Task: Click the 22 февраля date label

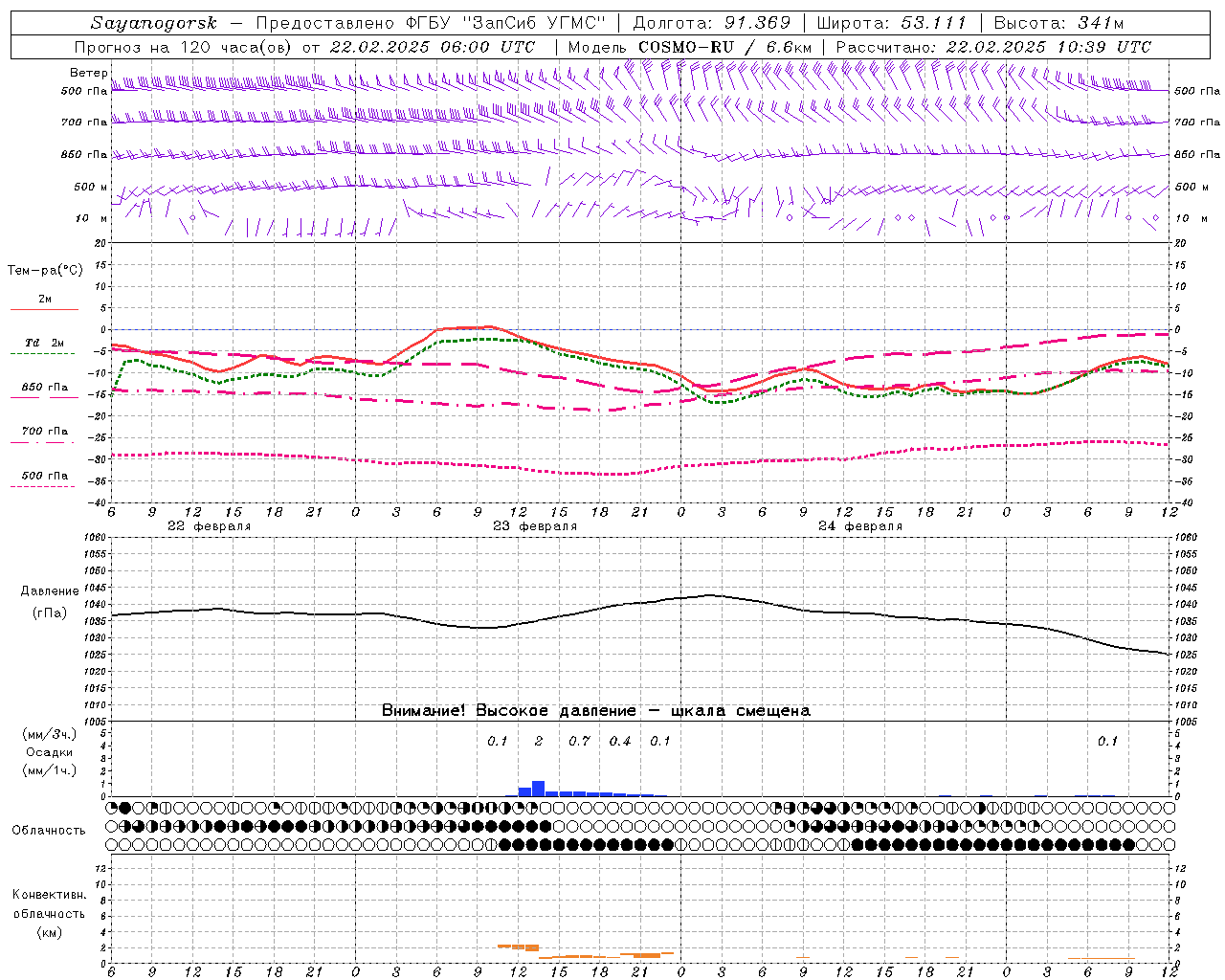Action: (209, 526)
